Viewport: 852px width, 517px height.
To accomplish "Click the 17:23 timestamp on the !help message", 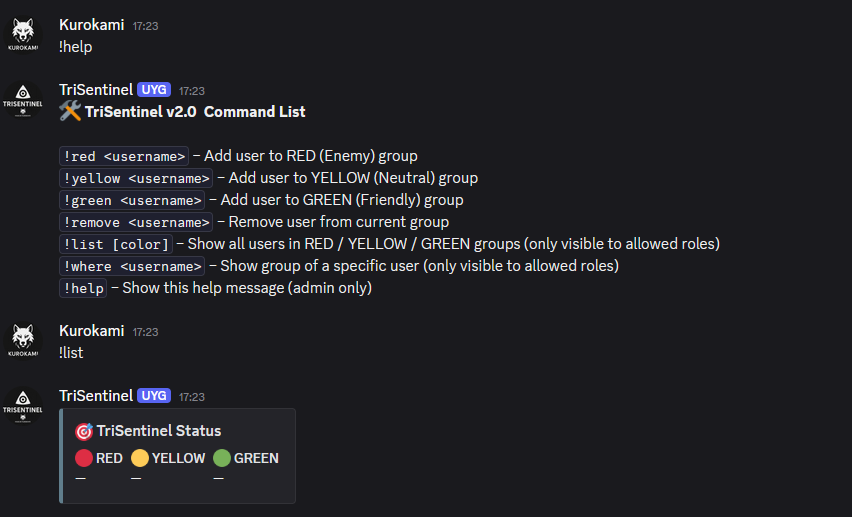I will tap(146, 25).
